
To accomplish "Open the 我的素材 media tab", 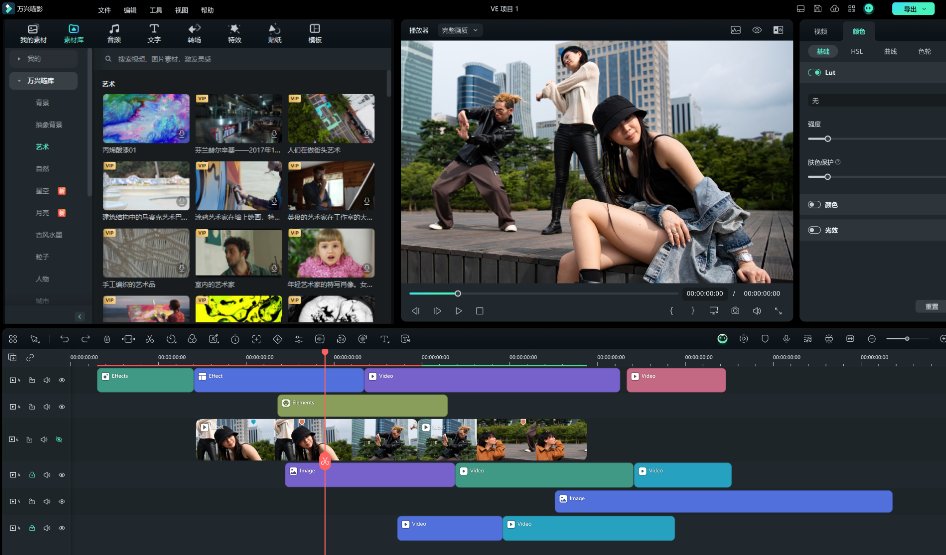I will [33, 33].
